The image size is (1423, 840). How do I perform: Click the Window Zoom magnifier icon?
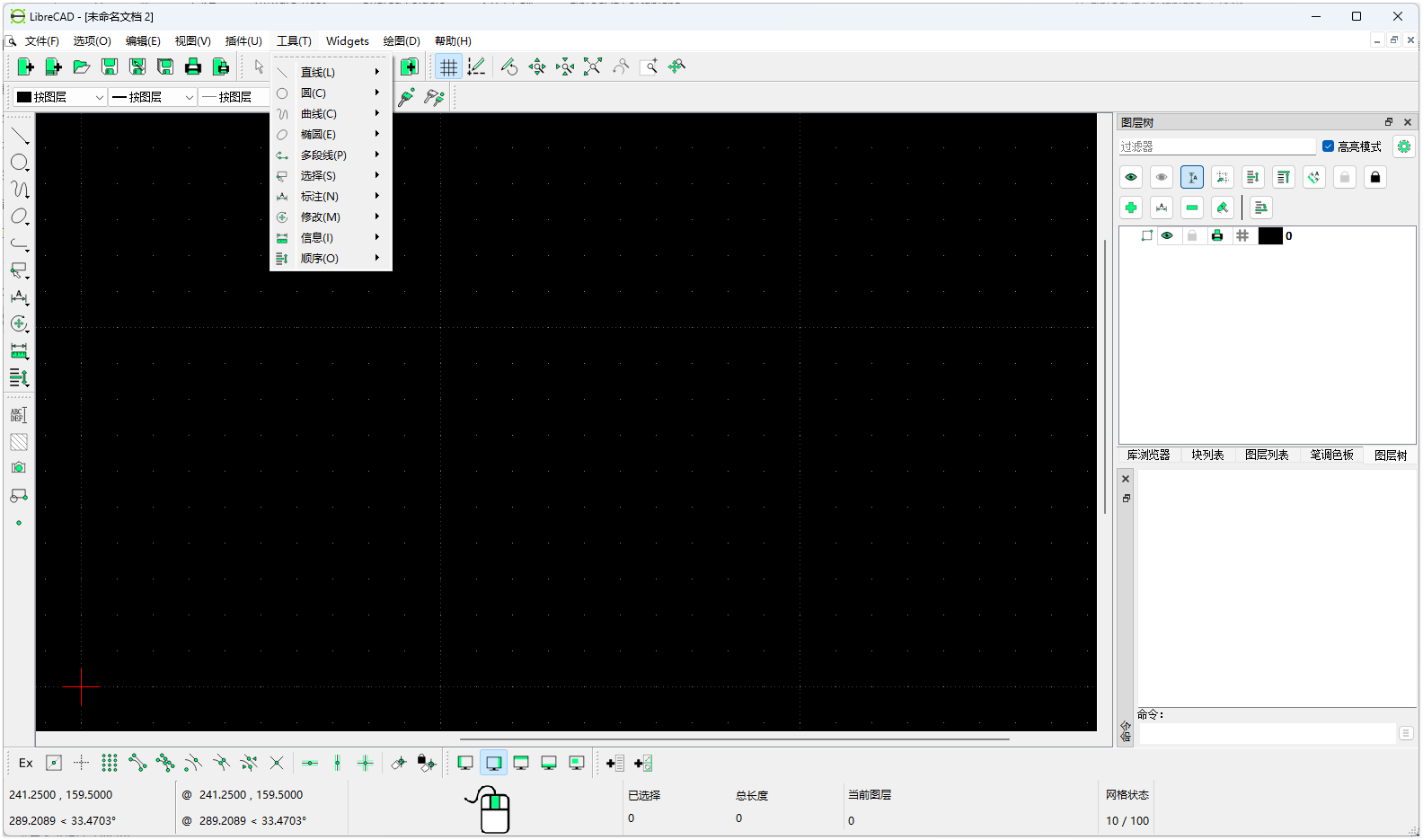click(x=649, y=66)
